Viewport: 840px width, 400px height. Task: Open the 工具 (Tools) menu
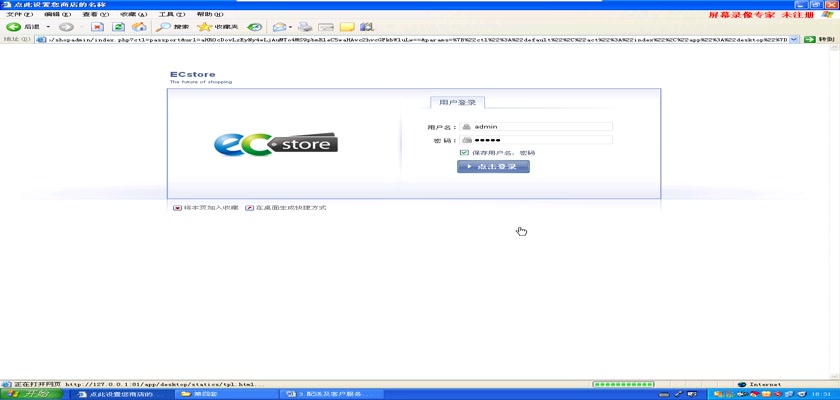[x=171, y=14]
